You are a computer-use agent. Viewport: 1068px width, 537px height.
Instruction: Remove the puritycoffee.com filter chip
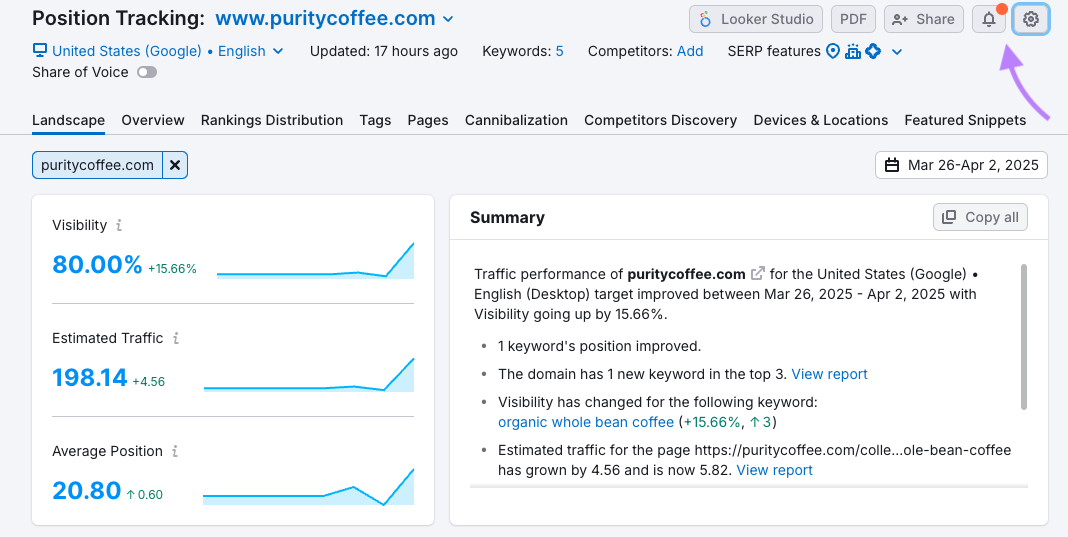click(175, 165)
